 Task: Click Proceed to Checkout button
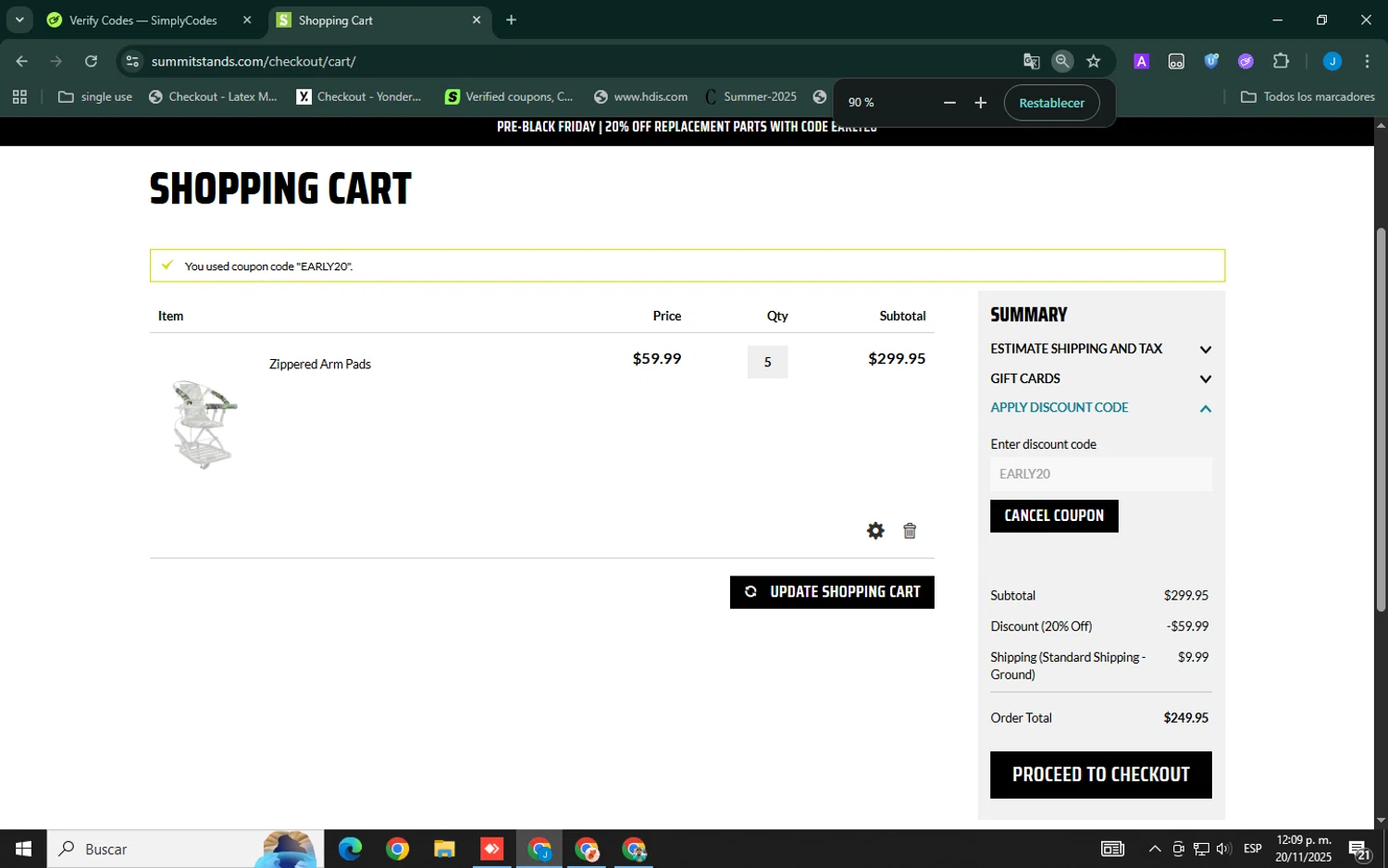1100,775
